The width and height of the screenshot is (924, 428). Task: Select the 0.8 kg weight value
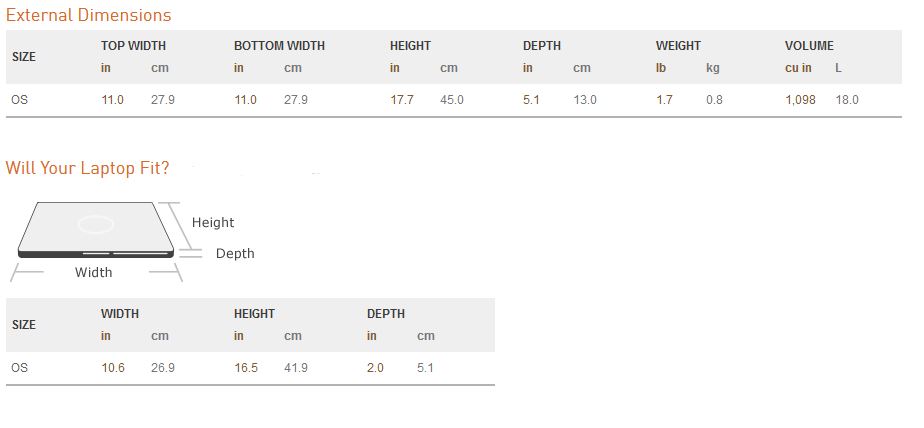[x=714, y=100]
